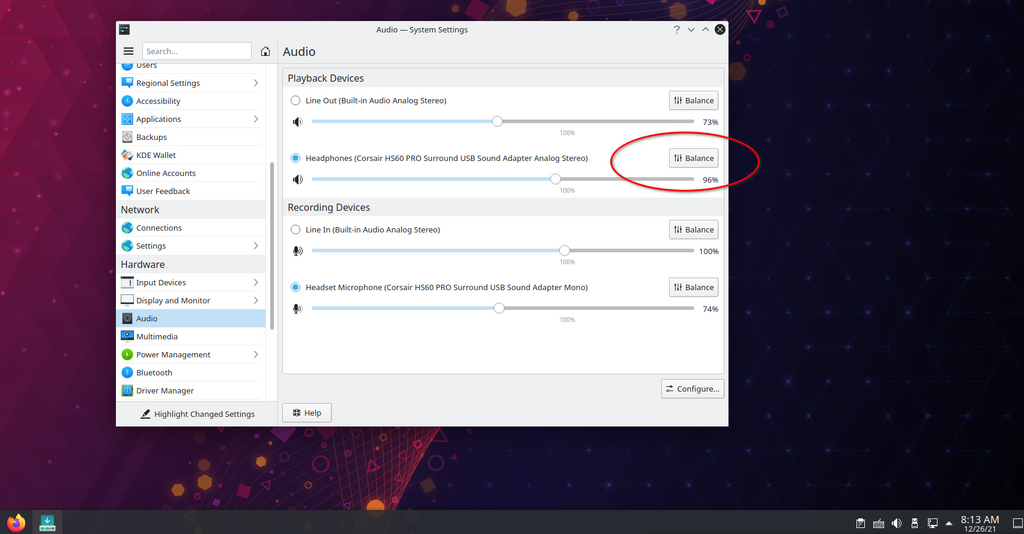Mute the Headphones speaker icon
The height and width of the screenshot is (534, 1024).
pos(297,180)
